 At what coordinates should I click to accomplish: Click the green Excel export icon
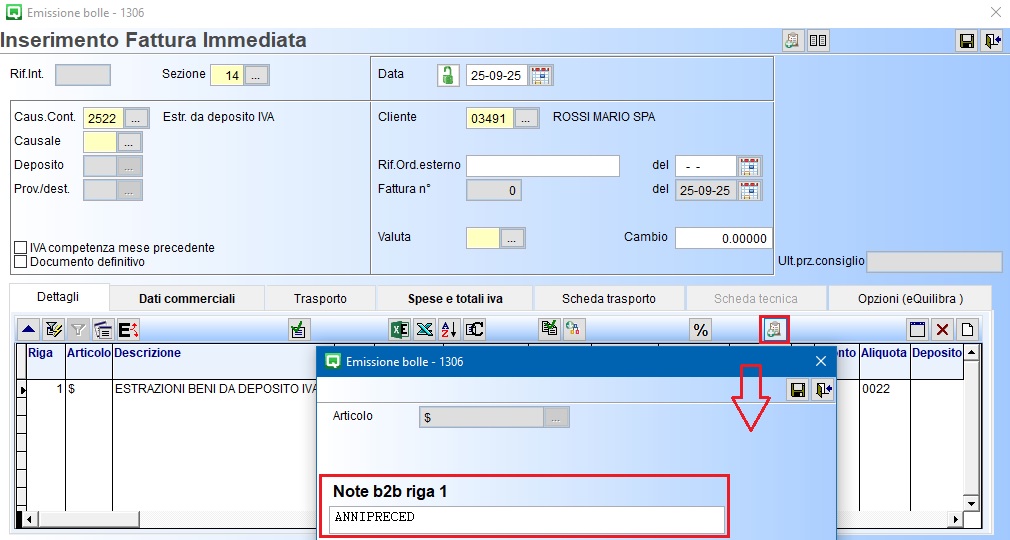click(x=399, y=329)
